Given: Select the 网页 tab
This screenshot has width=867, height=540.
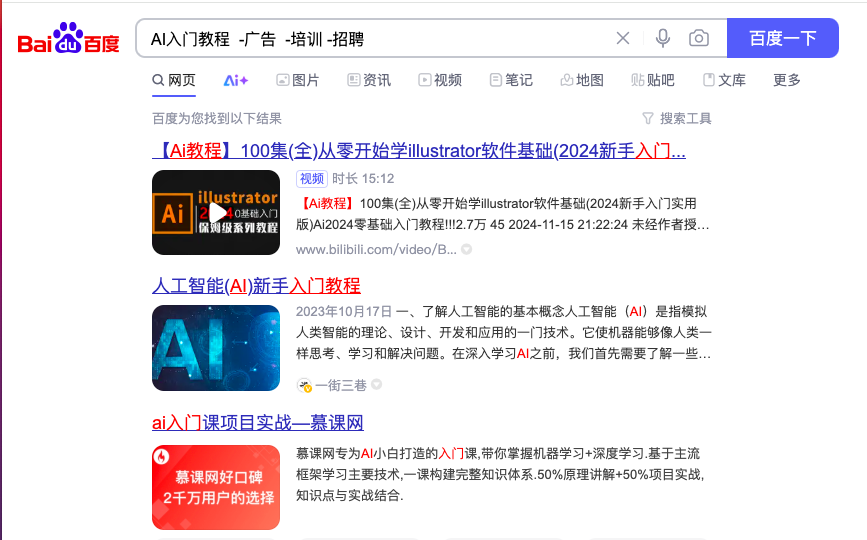Looking at the screenshot, I should (174, 81).
